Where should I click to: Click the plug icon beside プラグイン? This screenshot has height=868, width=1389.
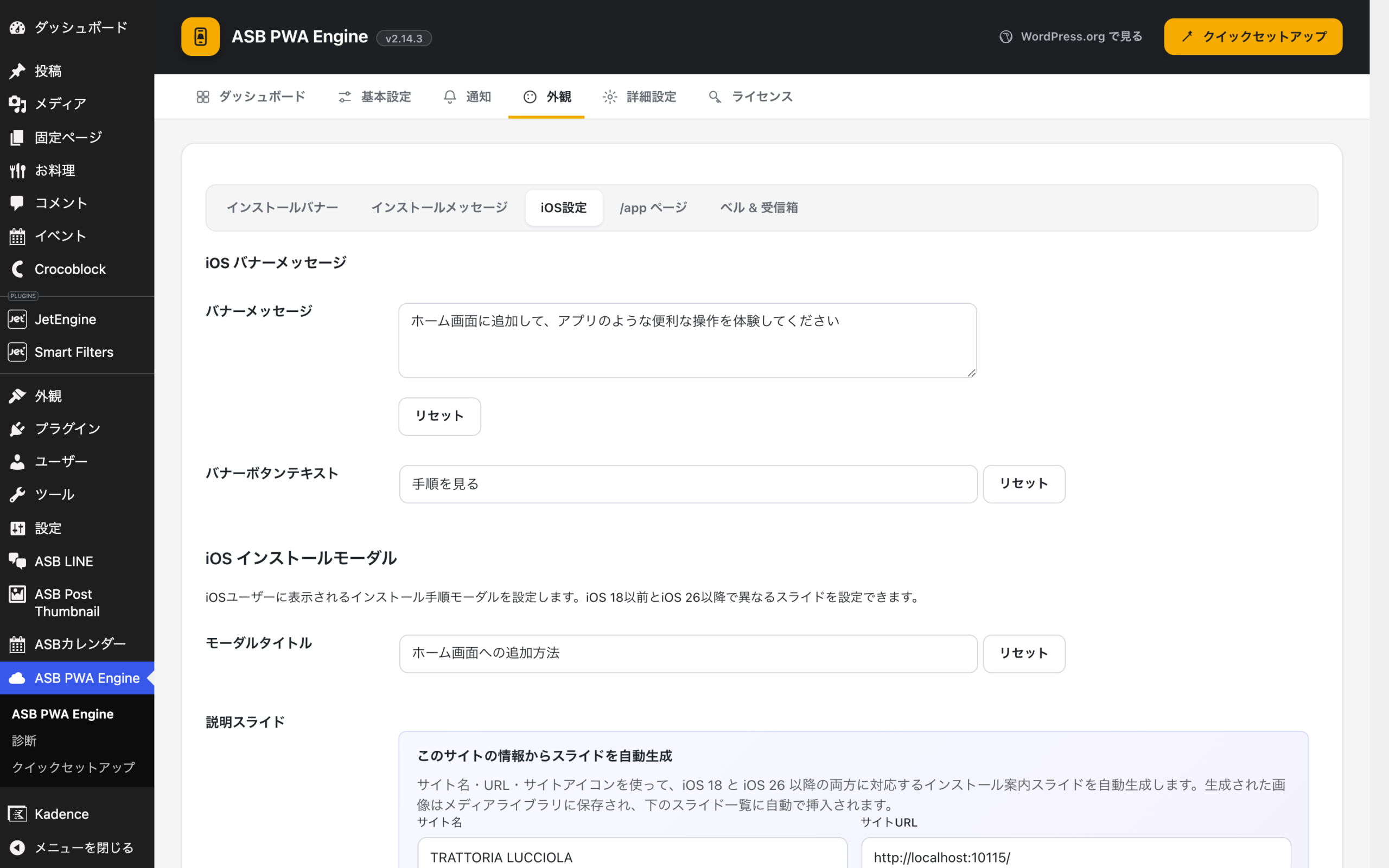click(17, 429)
